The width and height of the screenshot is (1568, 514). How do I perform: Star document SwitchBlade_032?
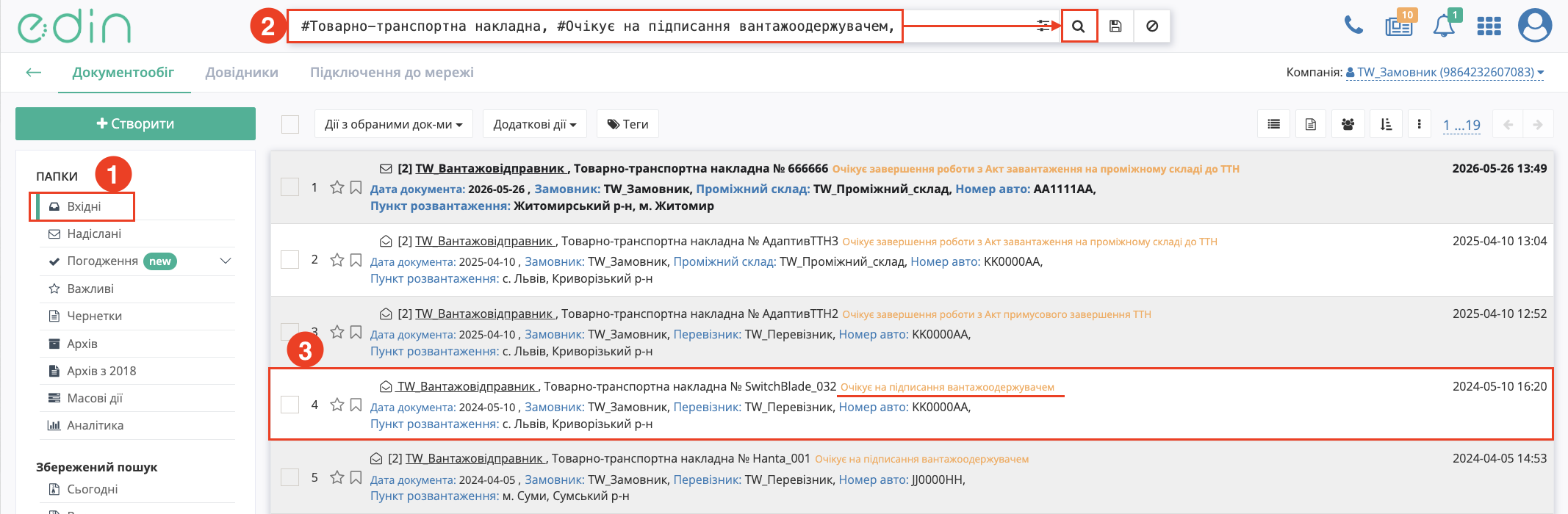tap(337, 405)
